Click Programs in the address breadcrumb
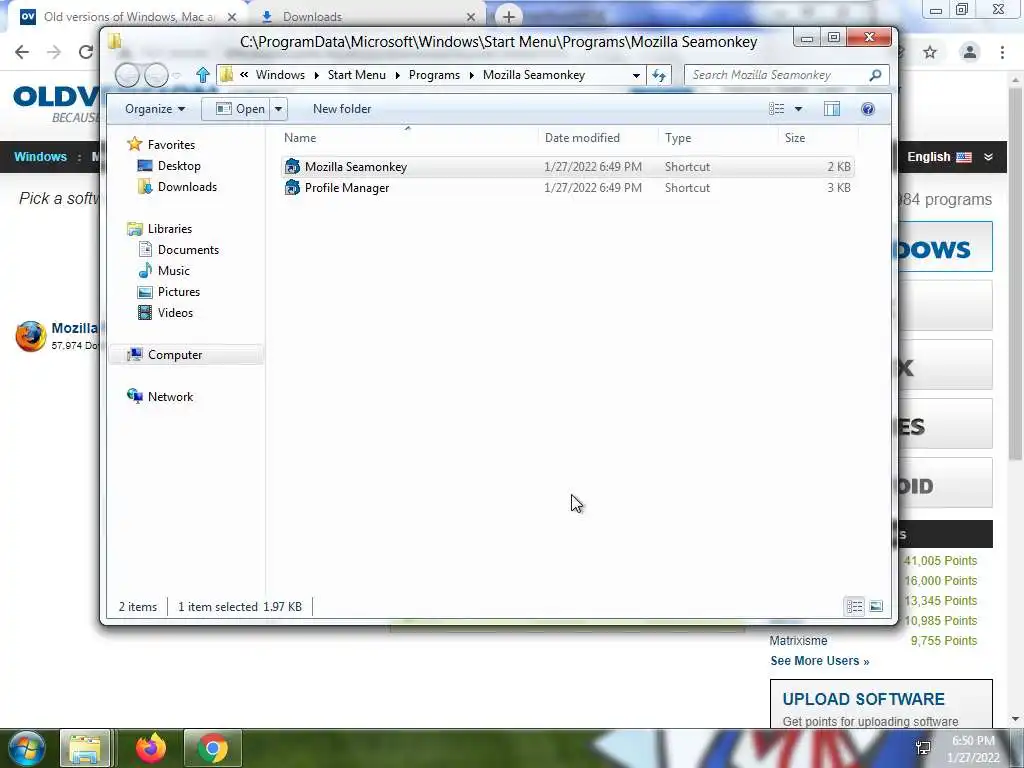Viewport: 1024px width, 768px height. (x=434, y=75)
